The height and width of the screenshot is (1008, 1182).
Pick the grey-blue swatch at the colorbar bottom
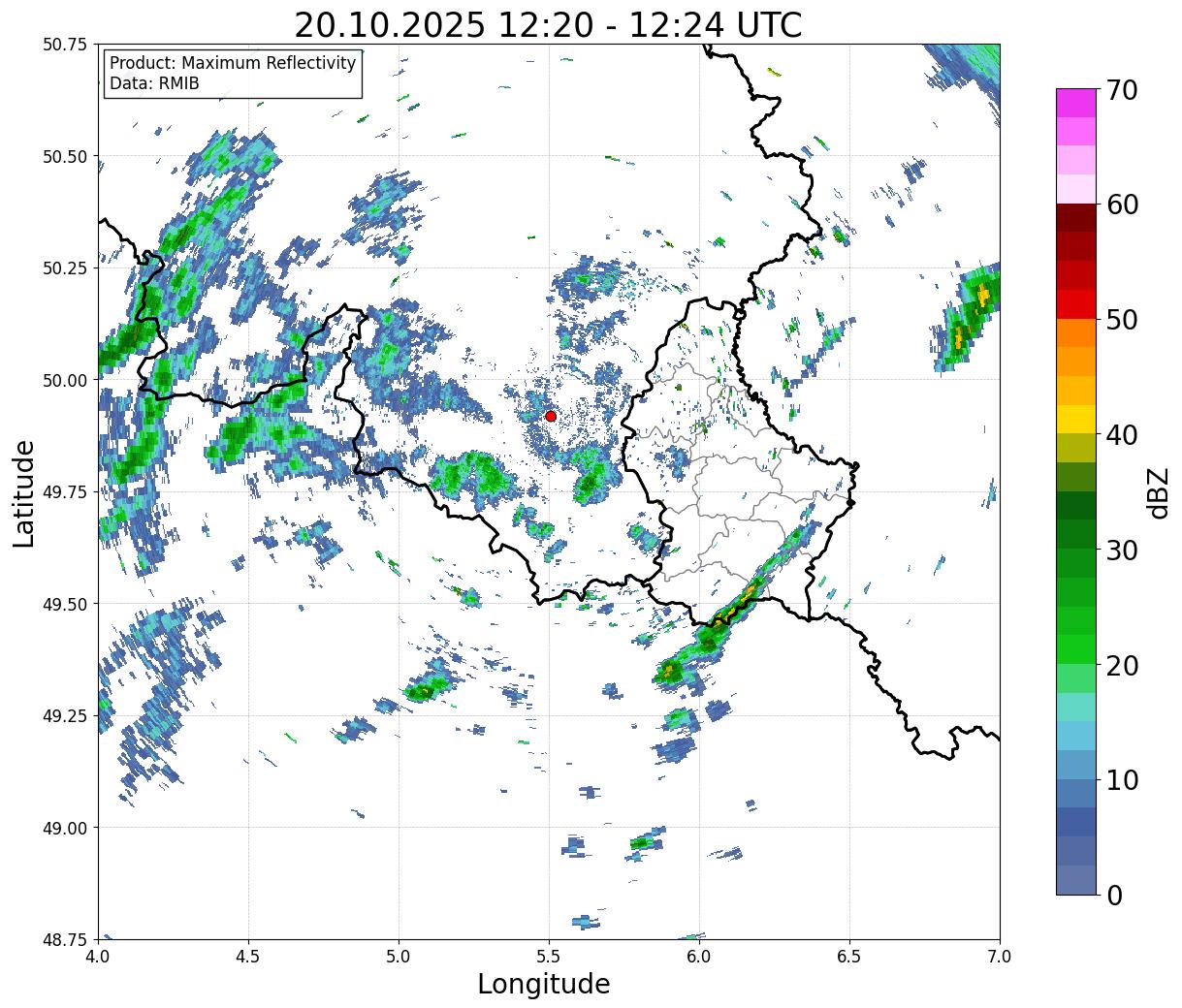1076,879
